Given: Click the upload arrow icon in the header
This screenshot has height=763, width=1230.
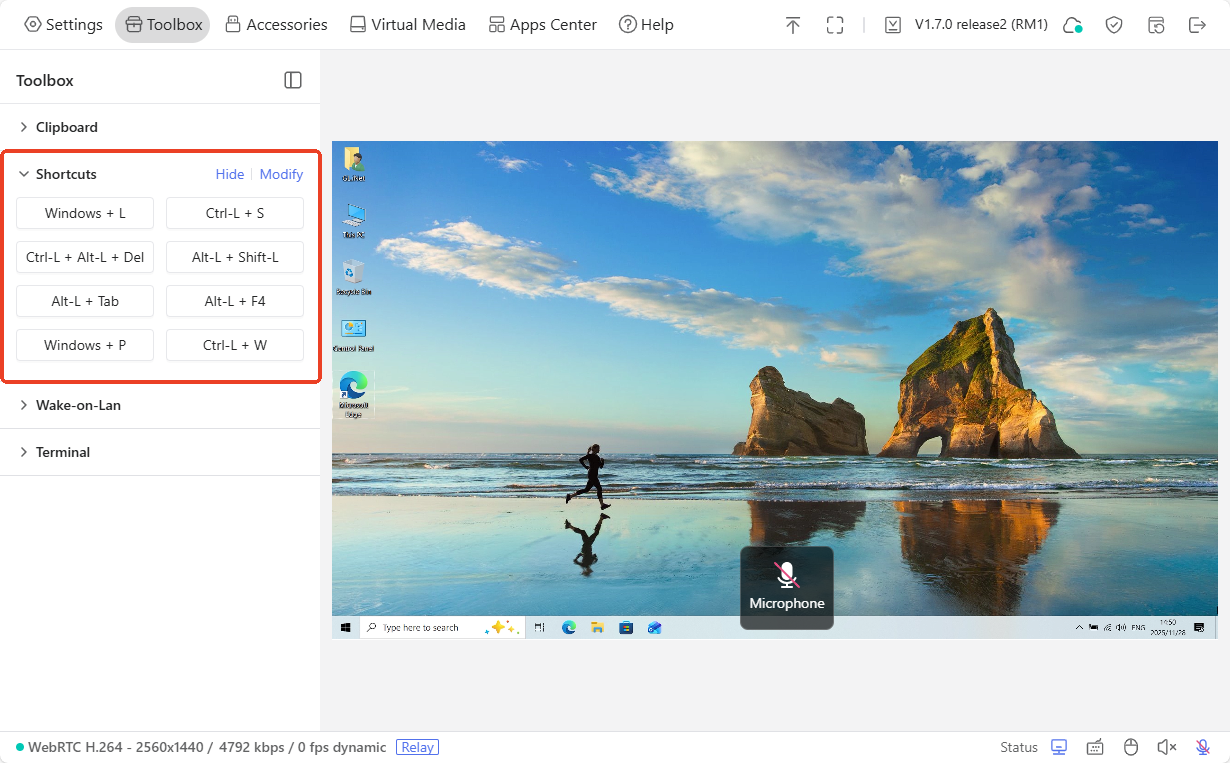Looking at the screenshot, I should (793, 24).
